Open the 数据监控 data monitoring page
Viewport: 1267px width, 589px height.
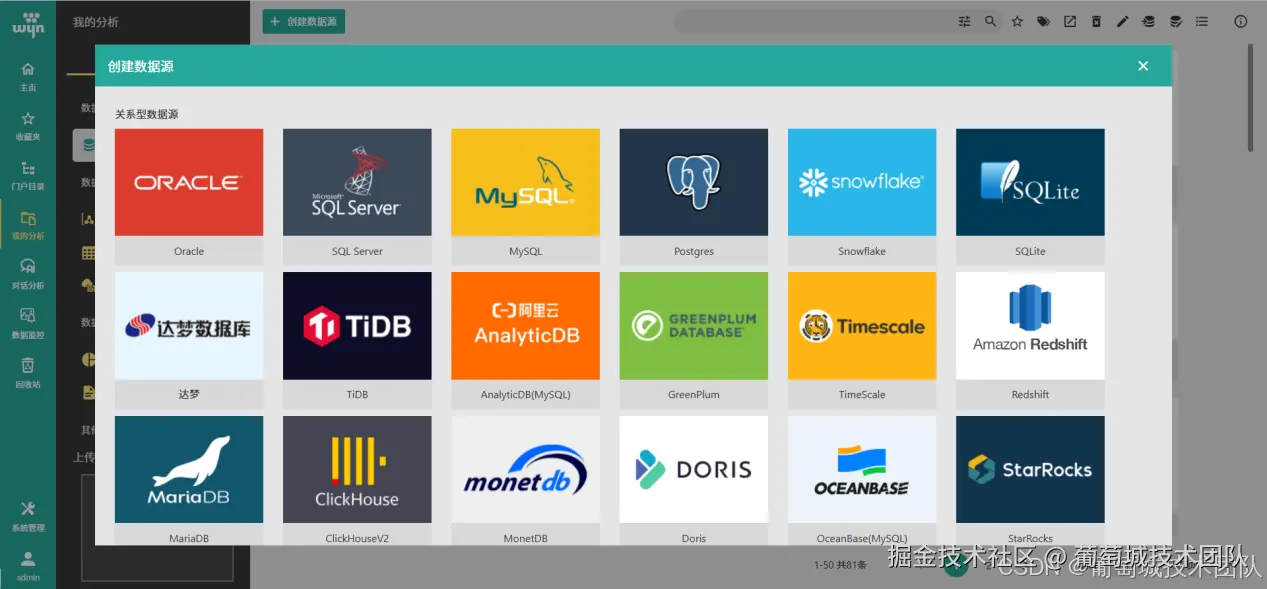coord(28,324)
